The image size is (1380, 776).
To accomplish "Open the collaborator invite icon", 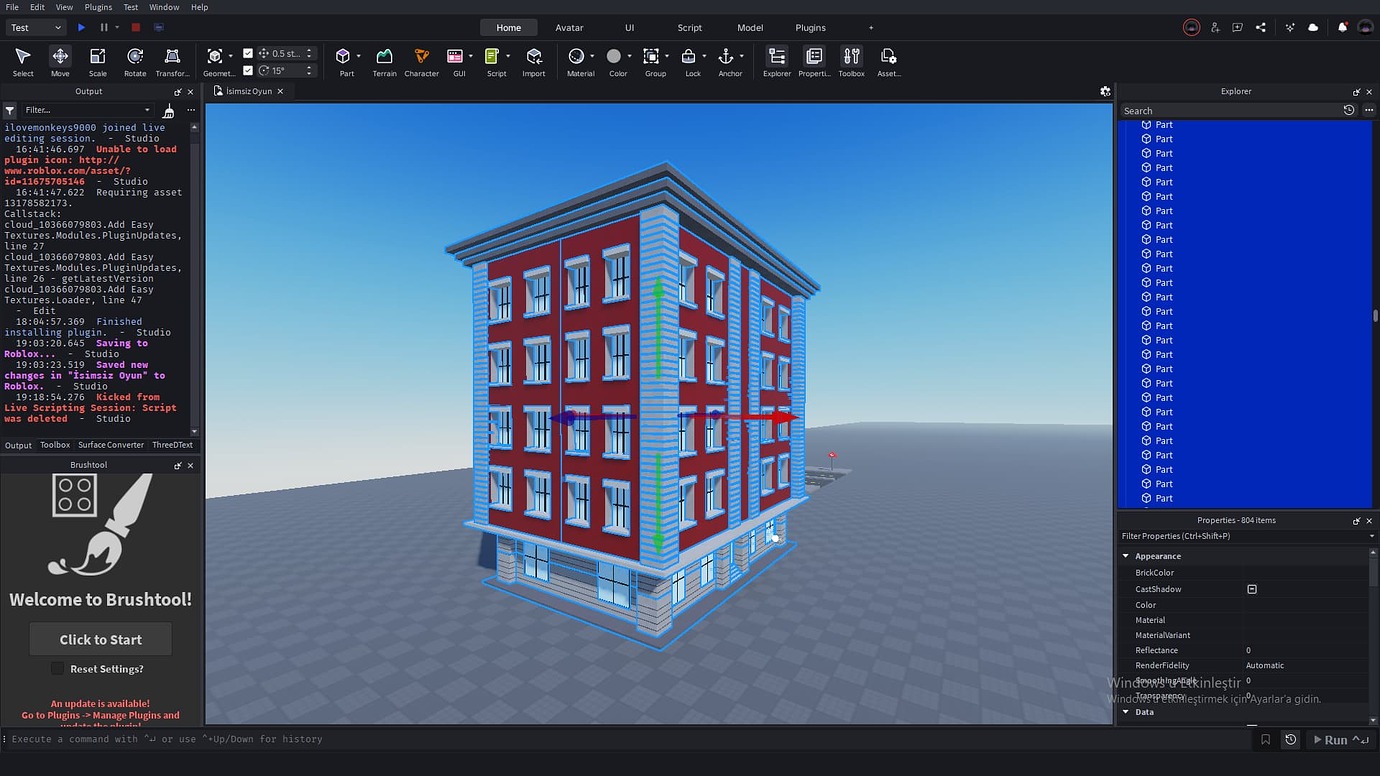I will click(1215, 28).
